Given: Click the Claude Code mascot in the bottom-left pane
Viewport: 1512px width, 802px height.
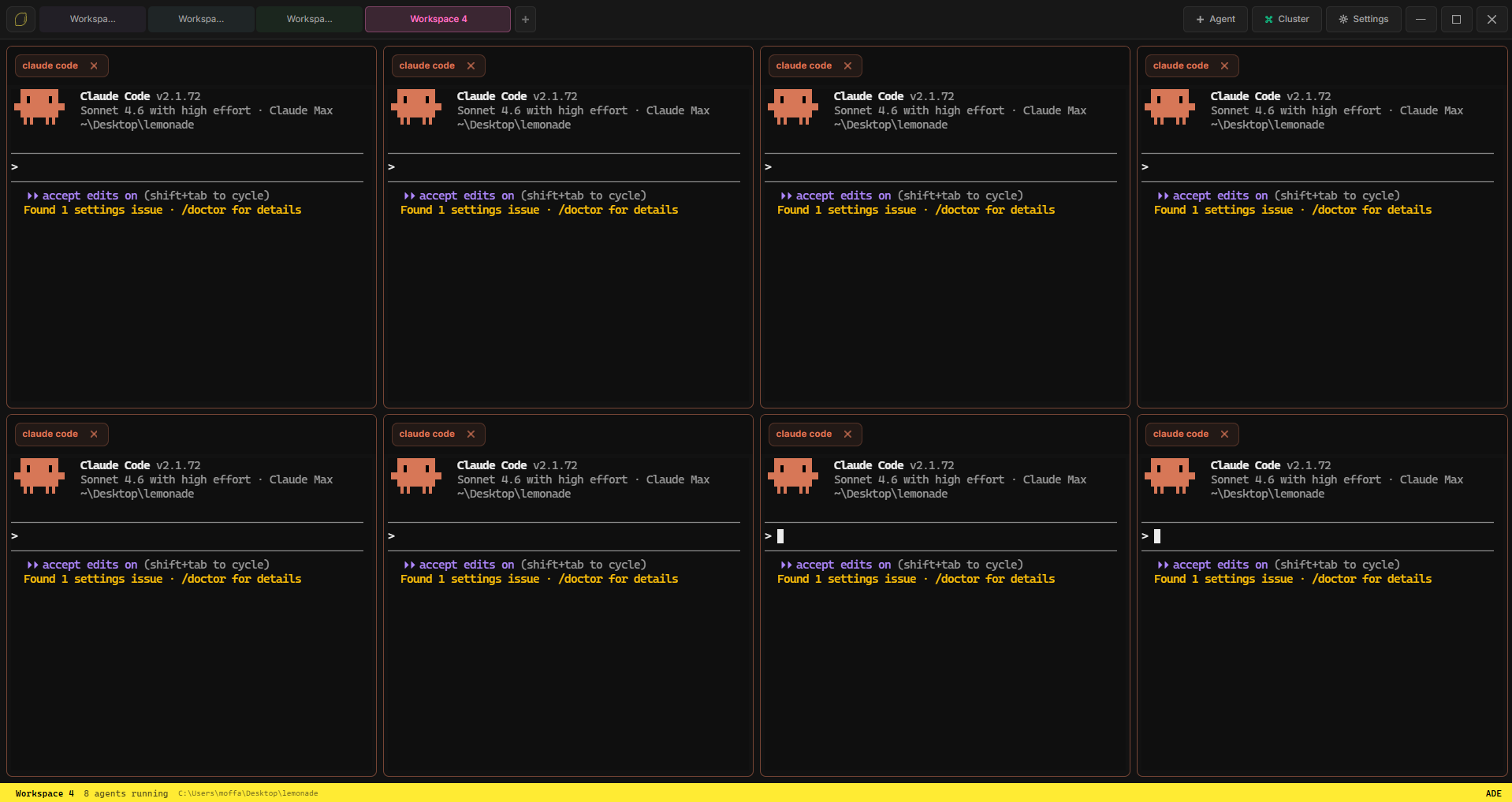Looking at the screenshot, I should tap(39, 476).
